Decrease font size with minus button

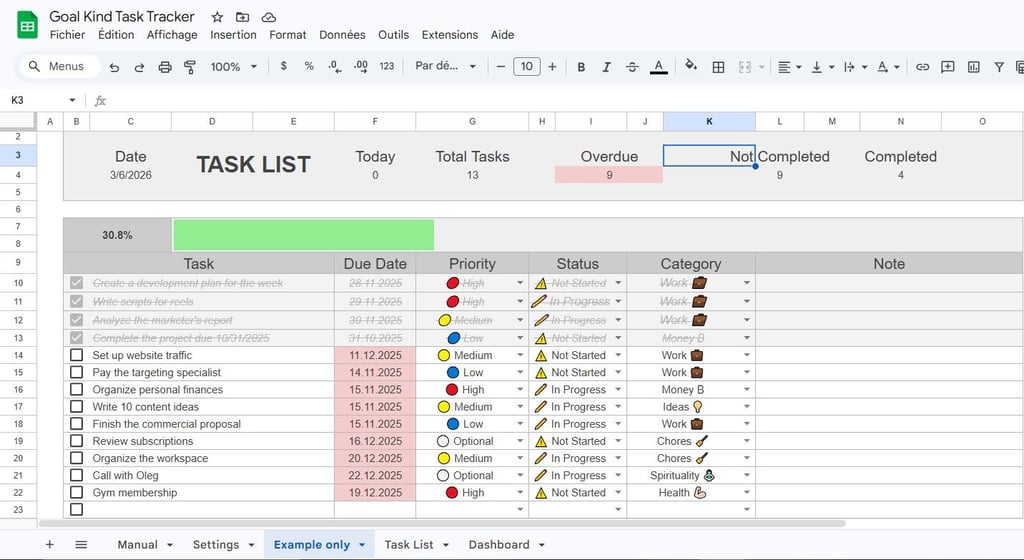tap(501, 67)
